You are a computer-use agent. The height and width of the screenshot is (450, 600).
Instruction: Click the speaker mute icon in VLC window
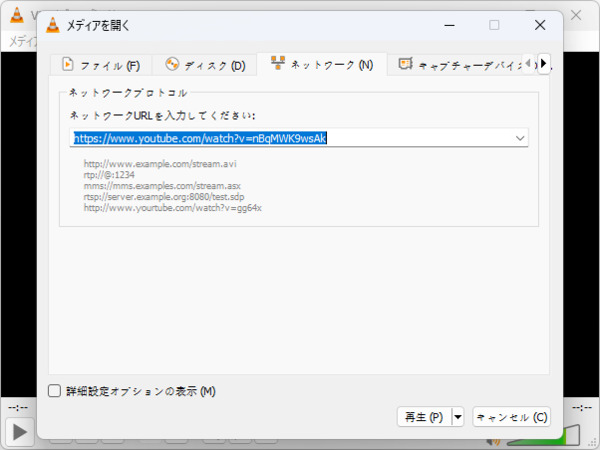point(494,441)
